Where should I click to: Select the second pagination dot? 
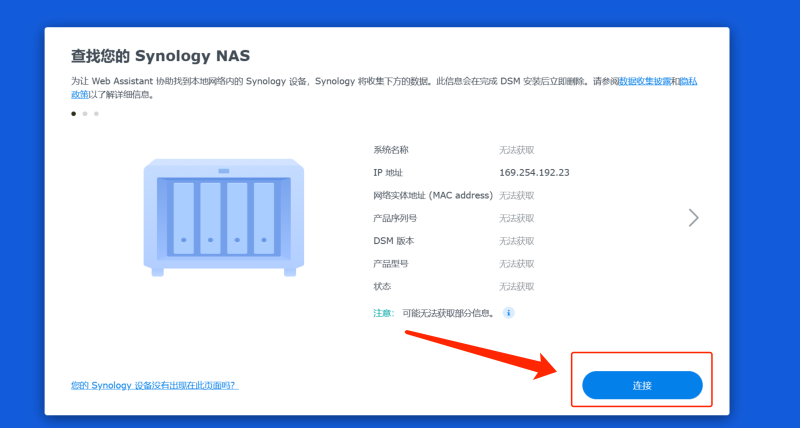pos(85,114)
